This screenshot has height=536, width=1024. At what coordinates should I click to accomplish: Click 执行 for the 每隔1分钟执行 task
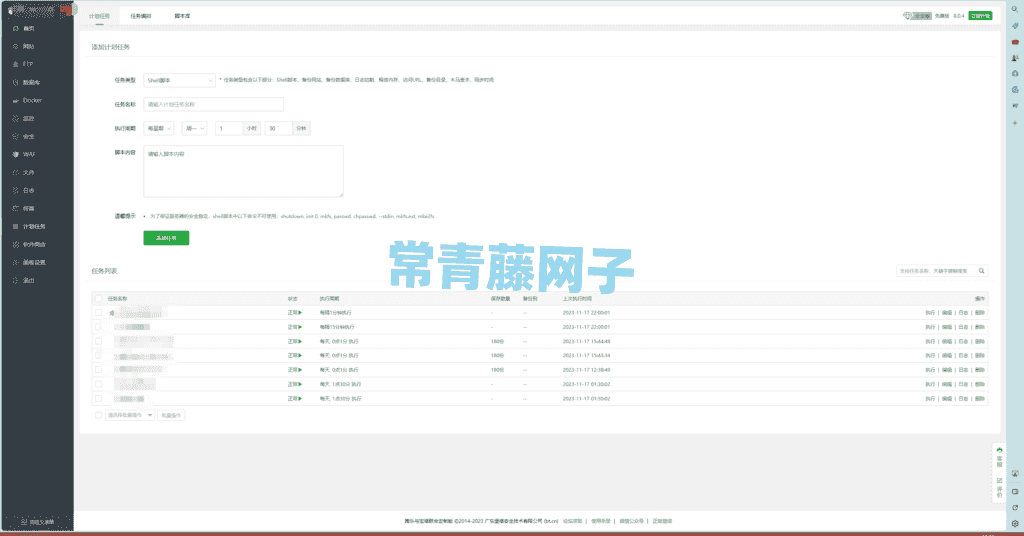tap(930, 313)
